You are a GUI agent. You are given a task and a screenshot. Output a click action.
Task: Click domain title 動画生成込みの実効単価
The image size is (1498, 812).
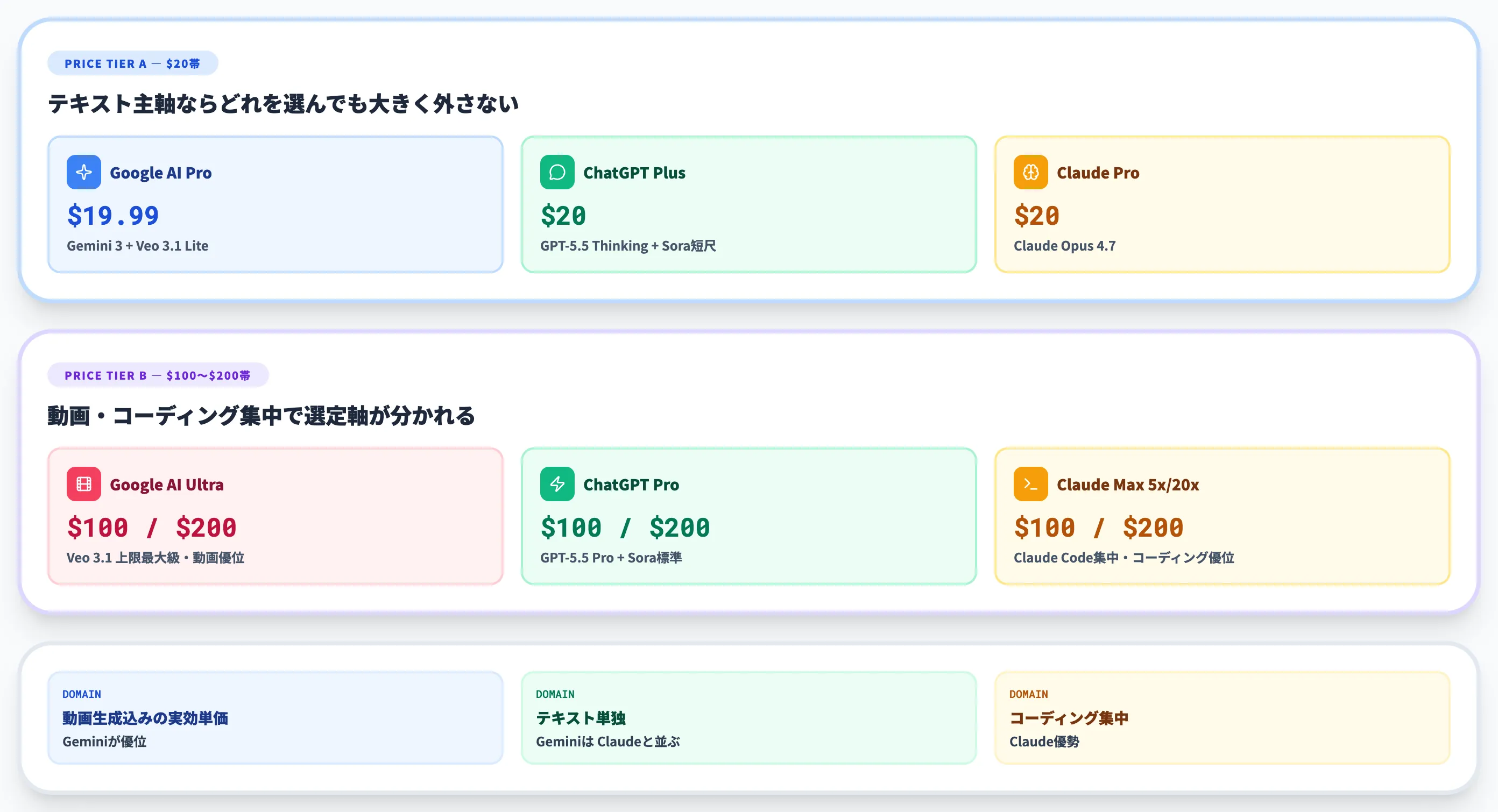tap(145, 718)
